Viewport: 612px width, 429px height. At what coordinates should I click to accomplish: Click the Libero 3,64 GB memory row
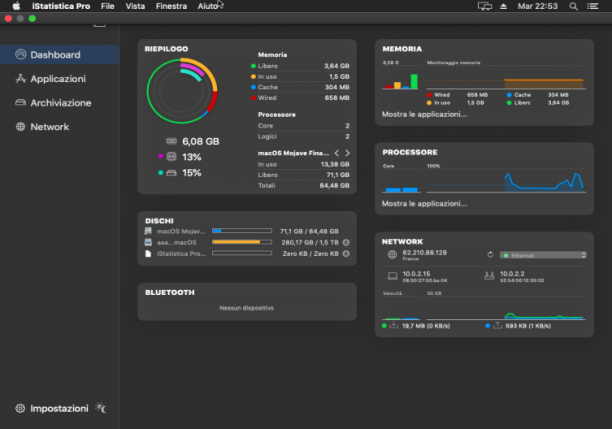click(300, 66)
